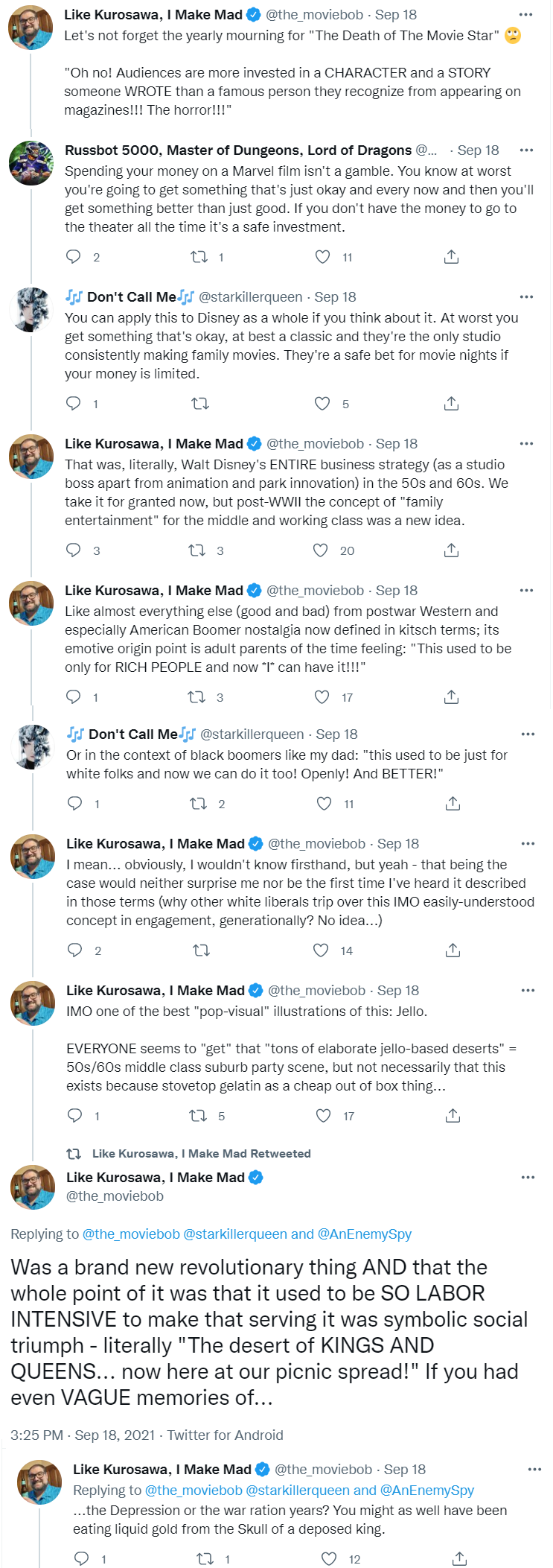Retweet Russbot 5000's Marvel film tweet

click(x=199, y=257)
